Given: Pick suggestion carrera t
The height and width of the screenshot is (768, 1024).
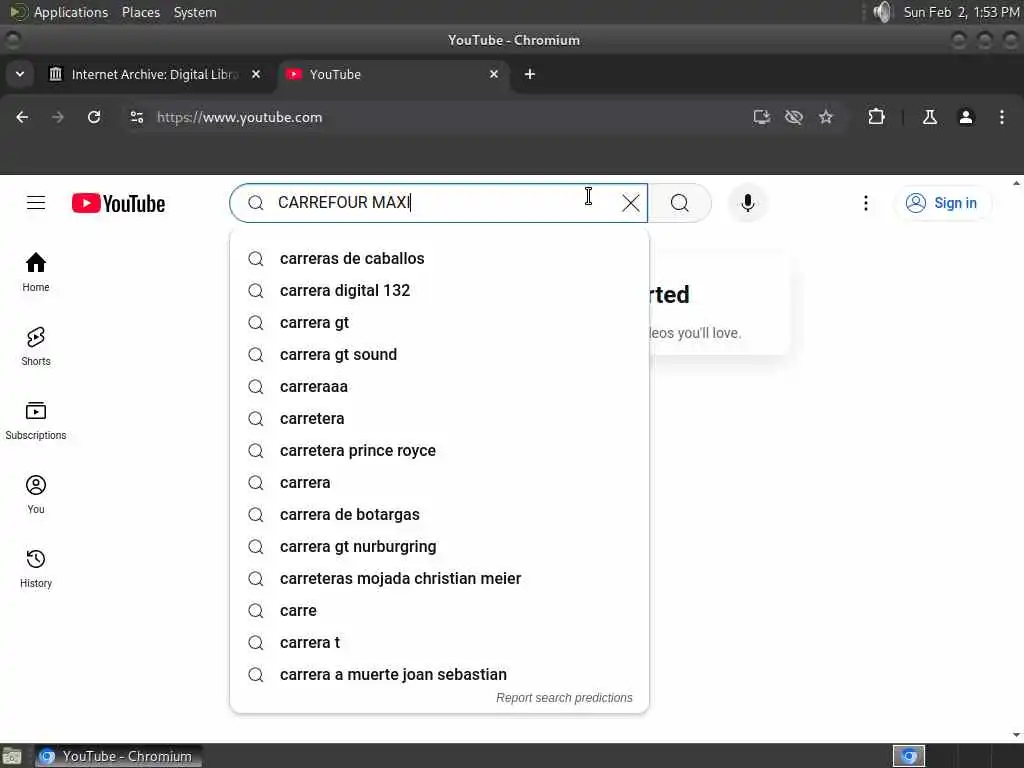Looking at the screenshot, I should [440, 643].
